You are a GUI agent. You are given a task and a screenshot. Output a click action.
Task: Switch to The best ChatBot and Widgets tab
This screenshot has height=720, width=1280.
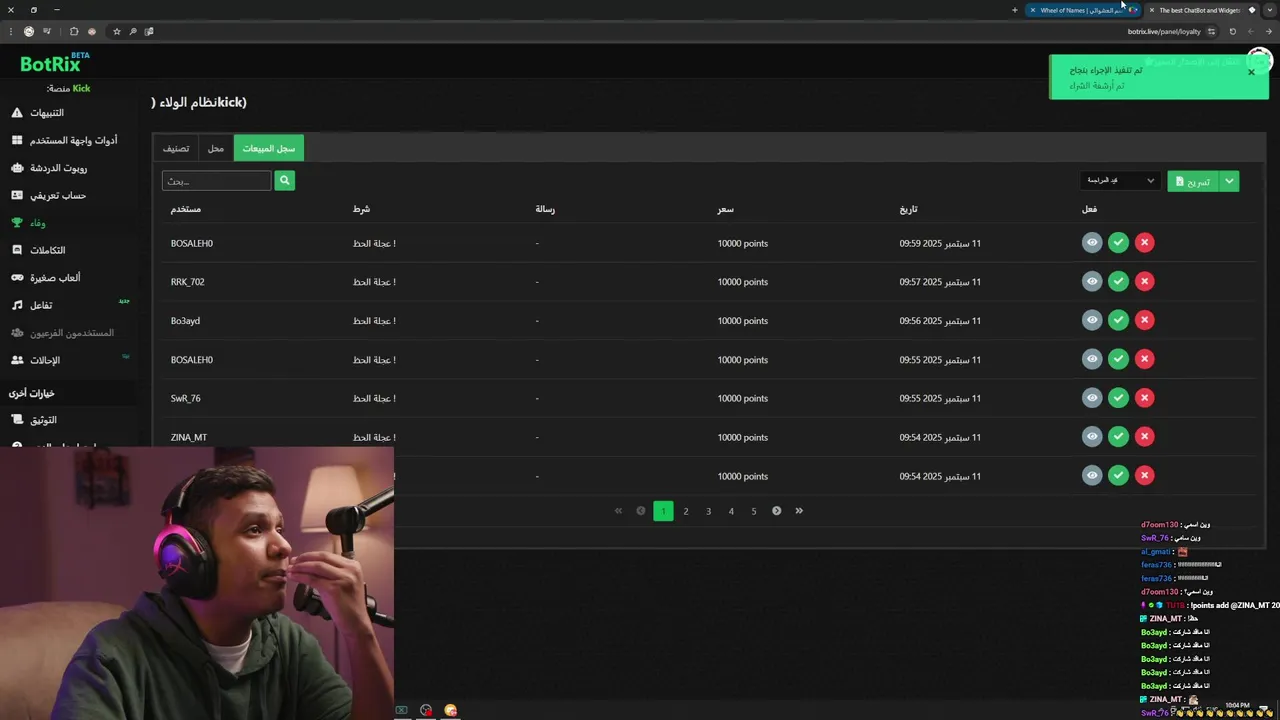[1199, 10]
